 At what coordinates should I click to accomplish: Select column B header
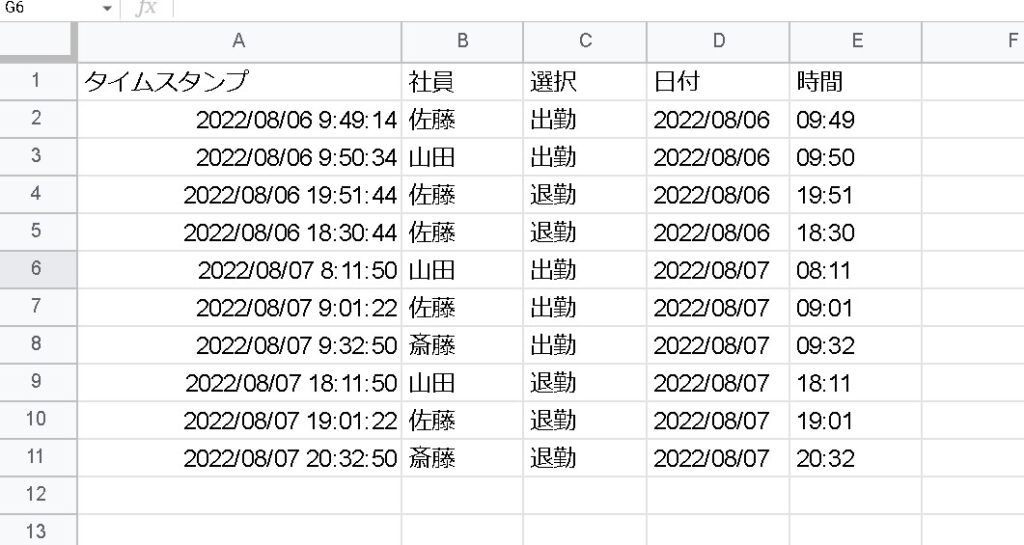click(x=462, y=41)
